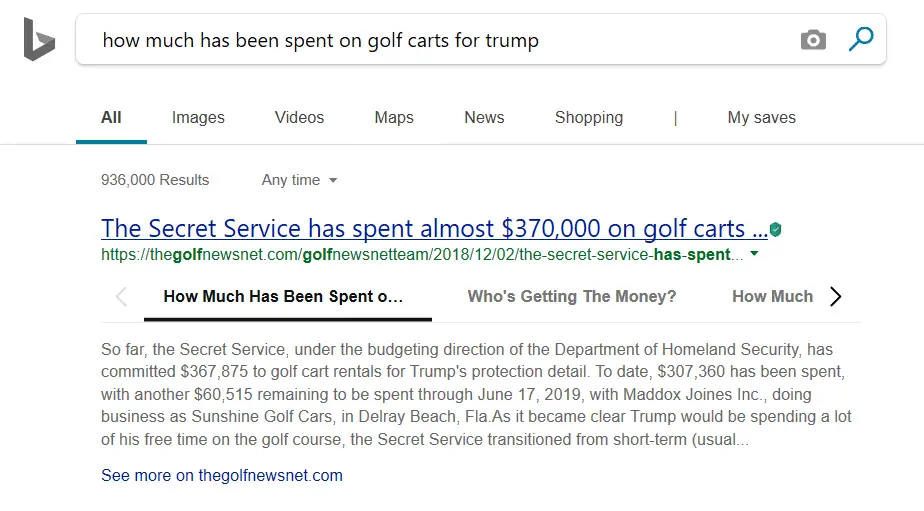Click See more on thegolfnewsnet.com
Image resolution: width=924 pixels, height=511 pixels.
(222, 475)
